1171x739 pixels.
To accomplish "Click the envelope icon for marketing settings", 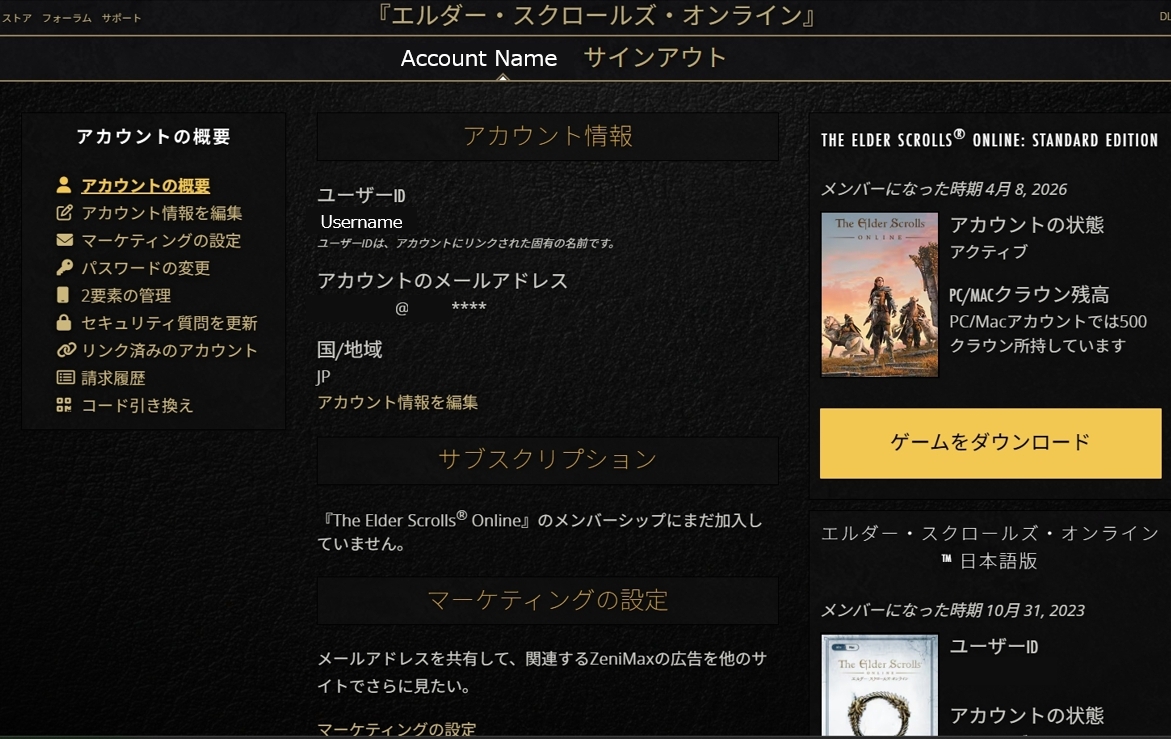I will point(64,240).
